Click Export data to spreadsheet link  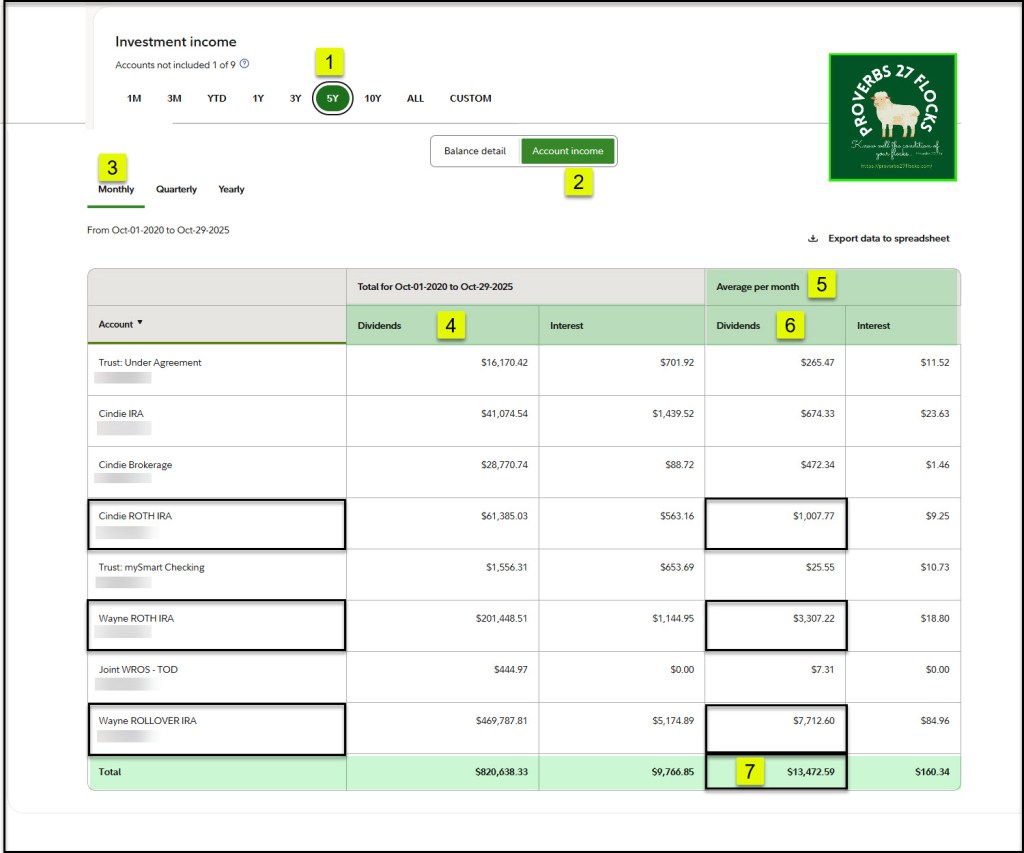(x=888, y=239)
